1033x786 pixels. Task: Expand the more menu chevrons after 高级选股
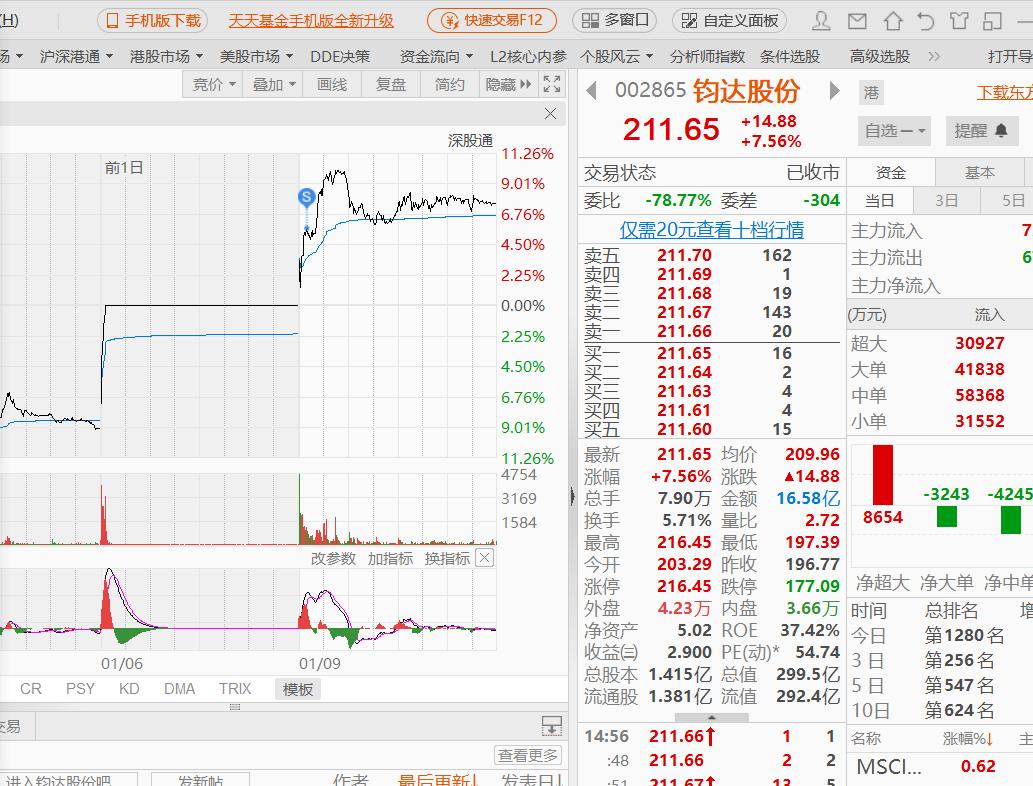point(934,57)
